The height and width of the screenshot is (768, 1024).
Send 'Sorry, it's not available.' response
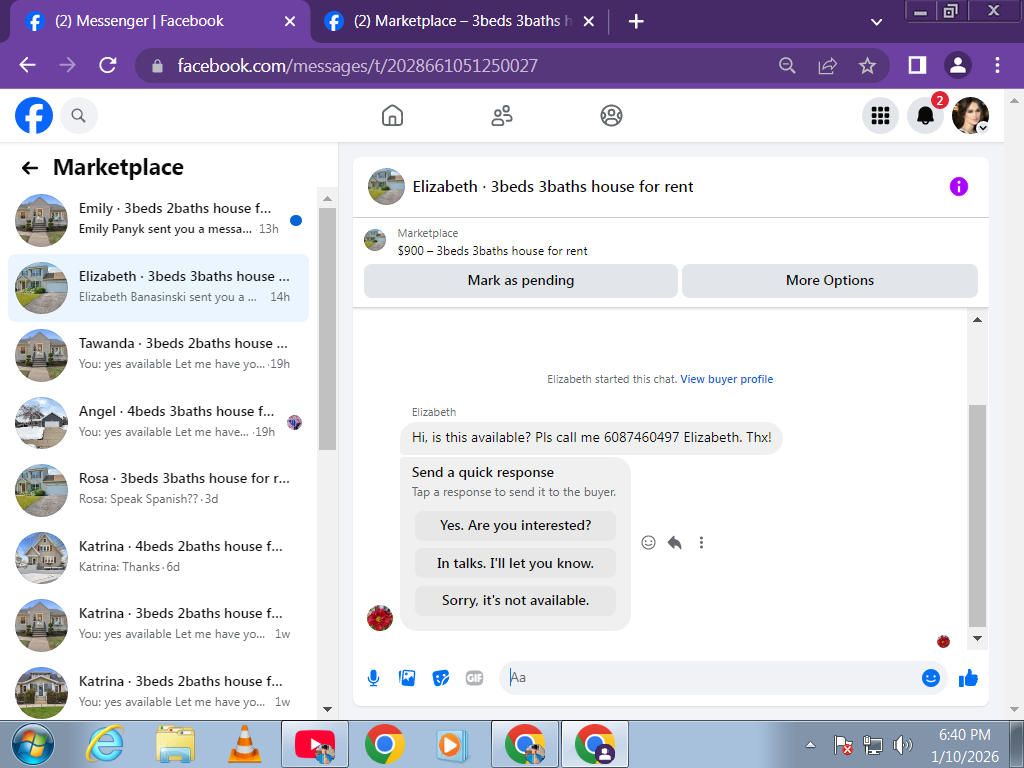tap(515, 601)
